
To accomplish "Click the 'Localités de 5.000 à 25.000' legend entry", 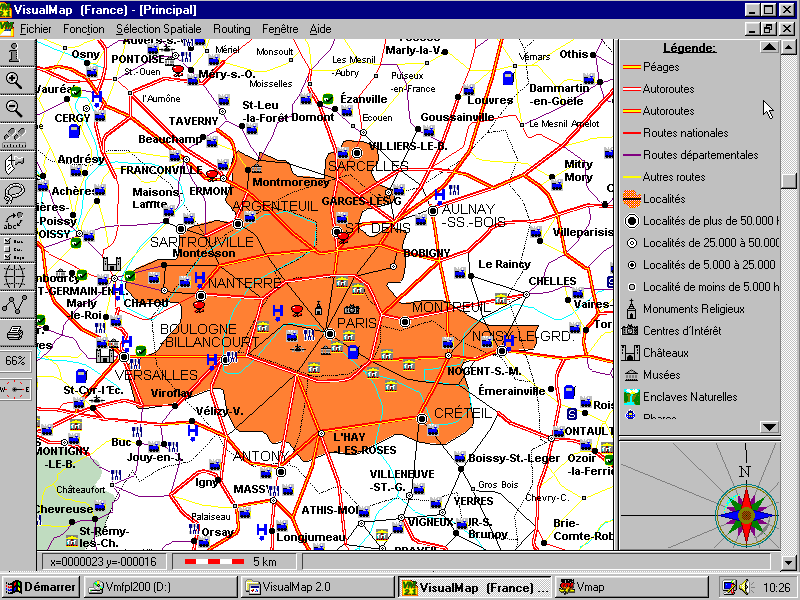I will tap(700, 265).
